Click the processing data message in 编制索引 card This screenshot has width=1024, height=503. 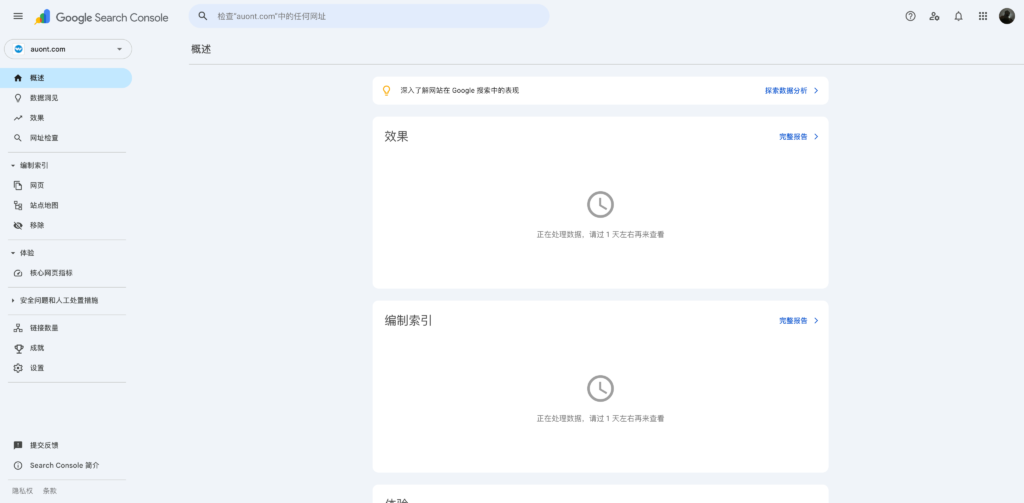(600, 418)
